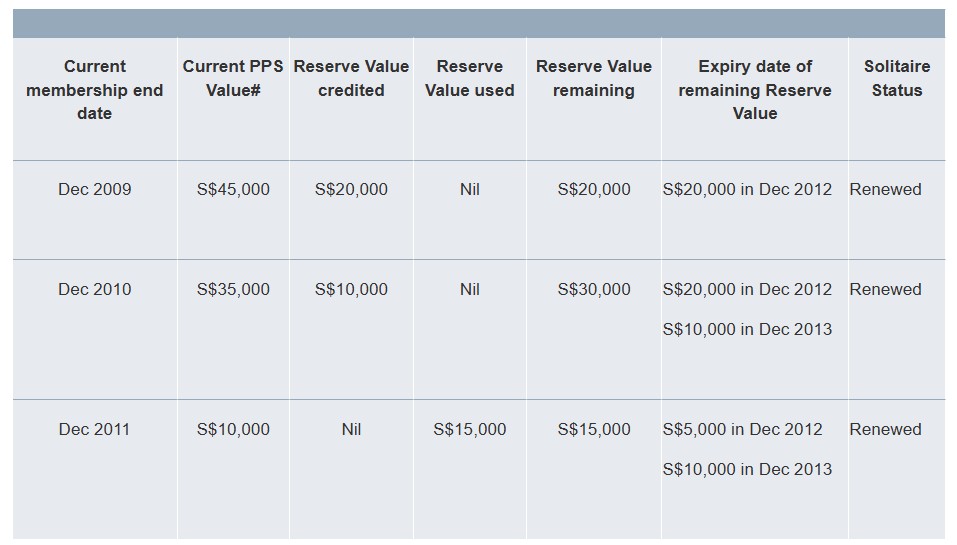Select S$10,000 credited cell in Dec 2010 row
Image resolution: width=957 pixels, height=545 pixels.
(351, 289)
